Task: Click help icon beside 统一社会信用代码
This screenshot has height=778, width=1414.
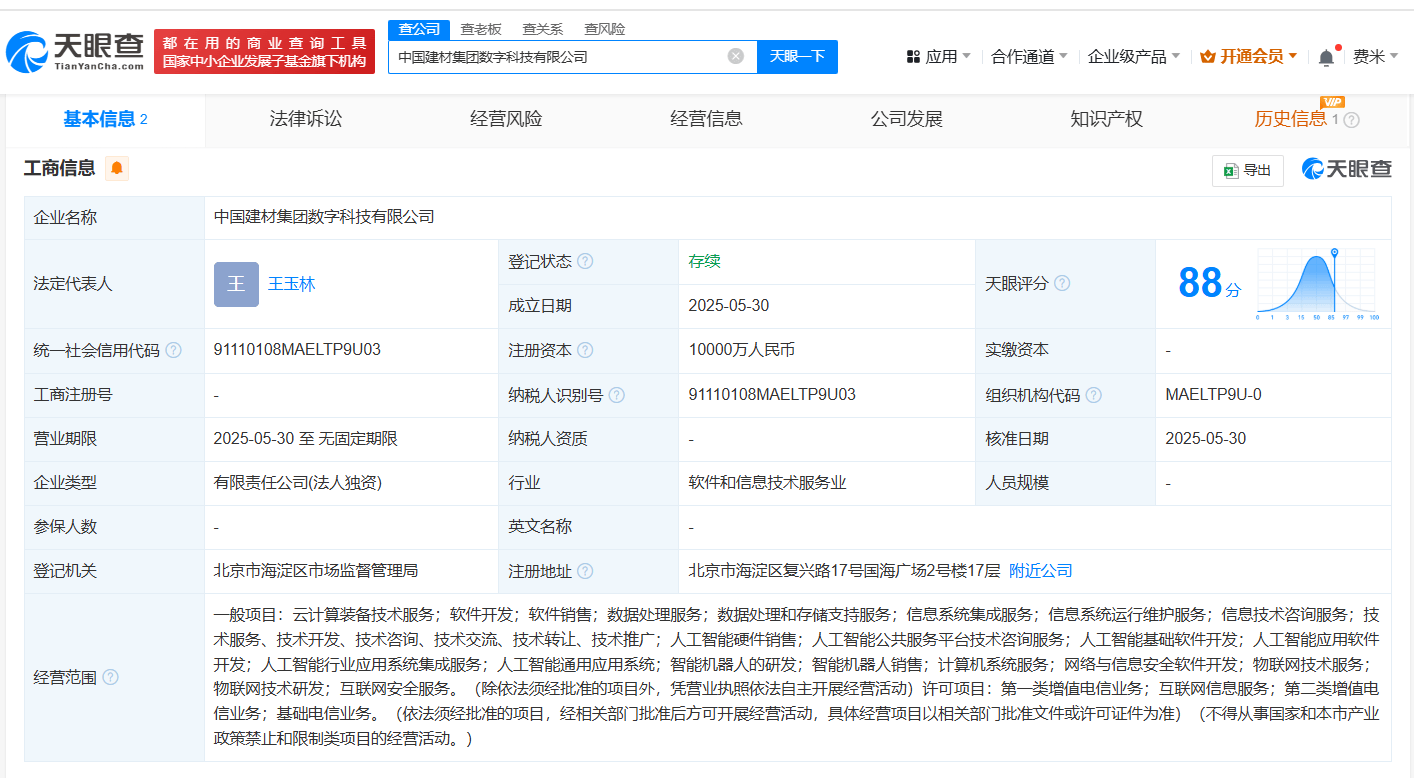Action: tap(174, 350)
